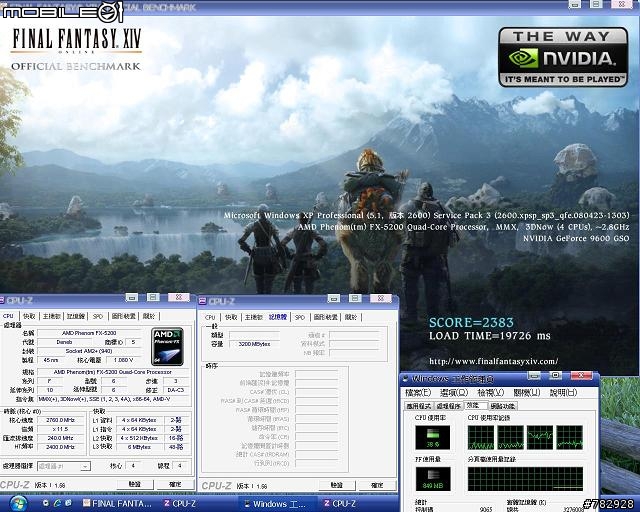Click the 2400.0 MHz HT link field
The height and width of the screenshot is (512, 640).
pos(60,447)
